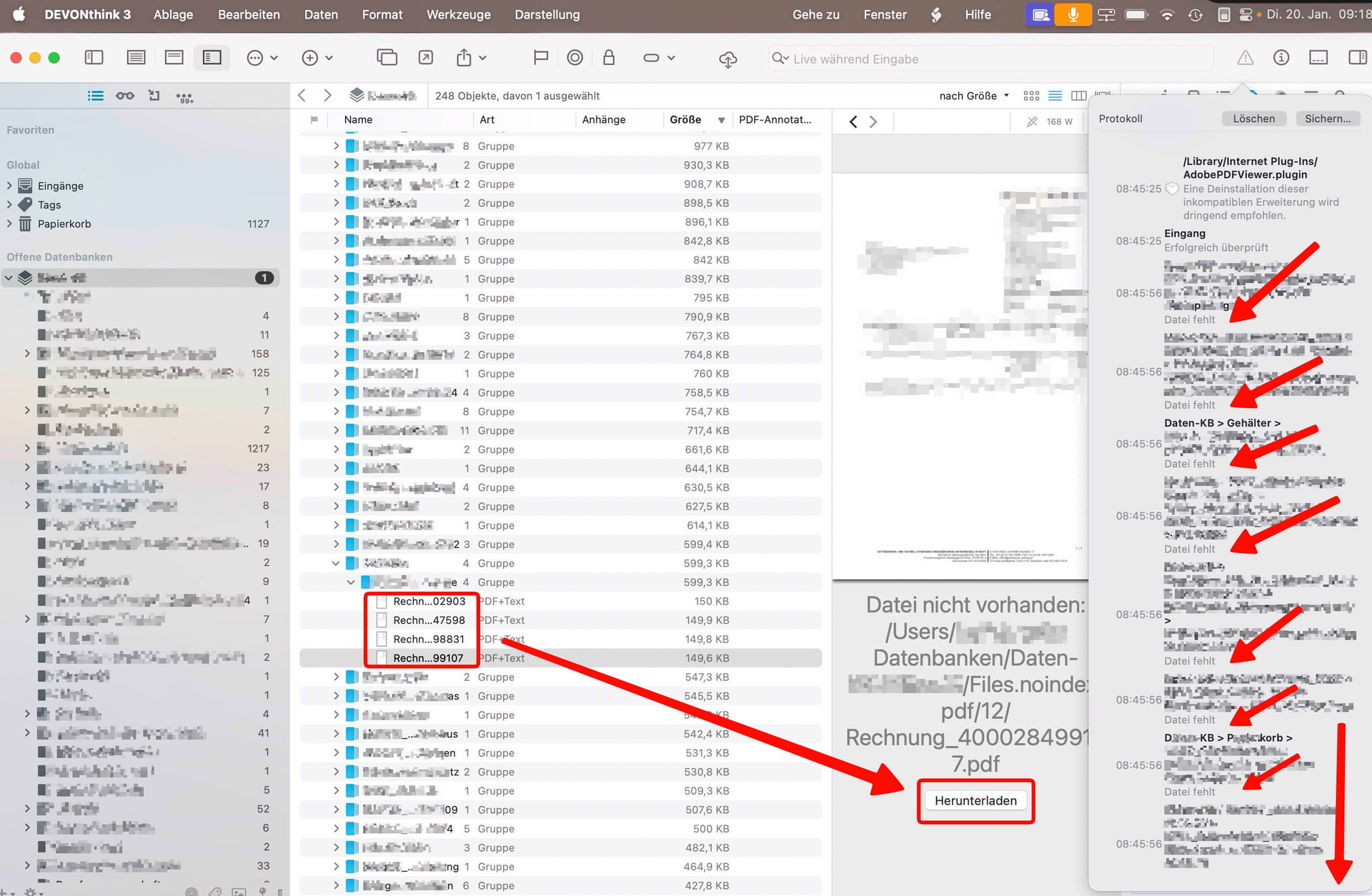Screen dimensions: 1372x896
Task: Click the new window toolbar icon
Action: click(387, 58)
